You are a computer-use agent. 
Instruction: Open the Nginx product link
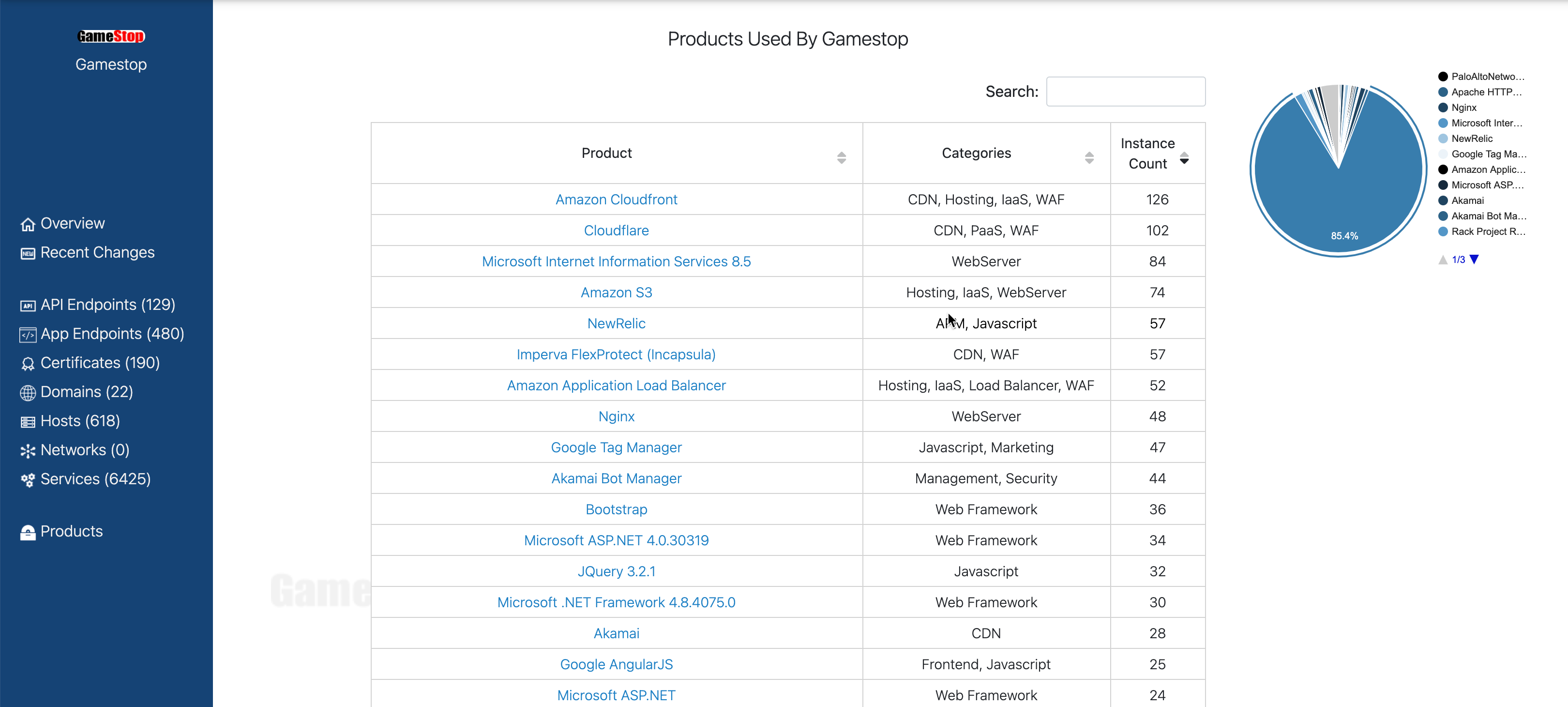[x=616, y=416]
